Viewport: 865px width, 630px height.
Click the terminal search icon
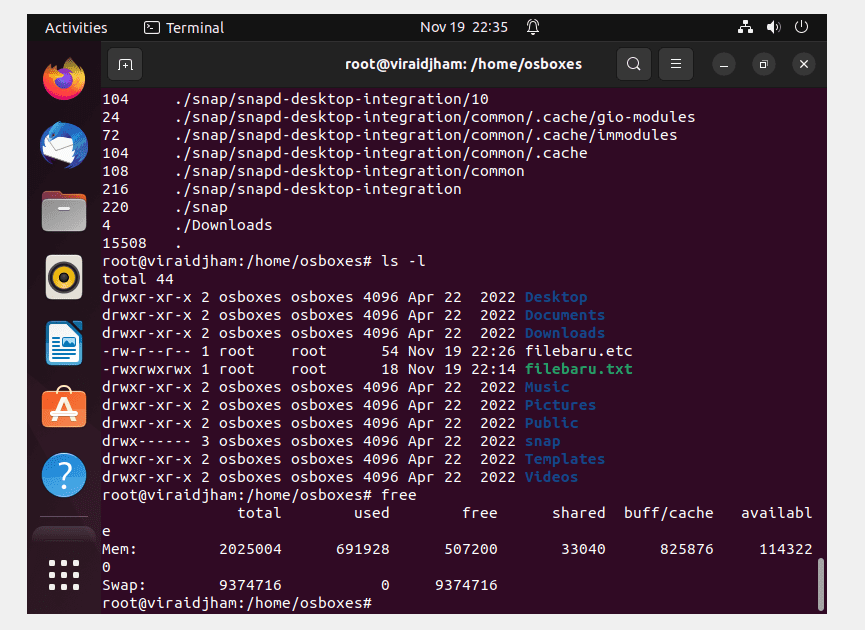(x=634, y=65)
